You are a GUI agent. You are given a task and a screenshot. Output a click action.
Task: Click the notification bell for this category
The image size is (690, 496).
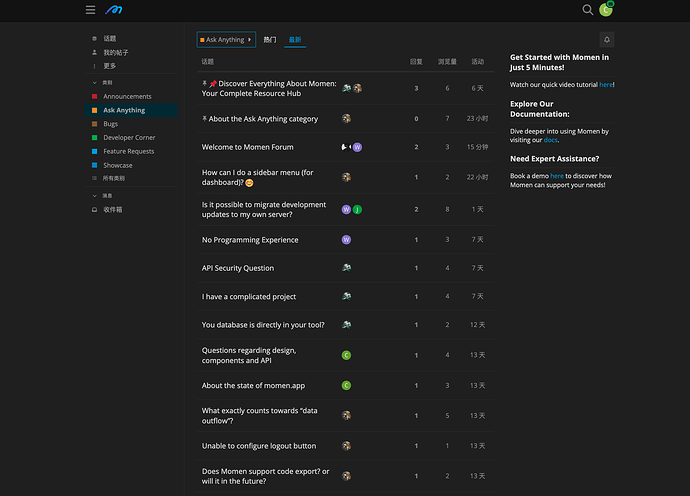tap(607, 40)
